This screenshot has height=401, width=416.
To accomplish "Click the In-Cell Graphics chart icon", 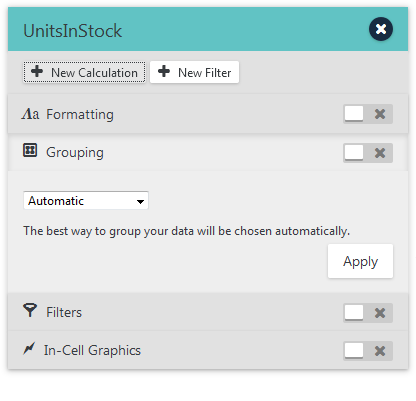I will point(29,349).
